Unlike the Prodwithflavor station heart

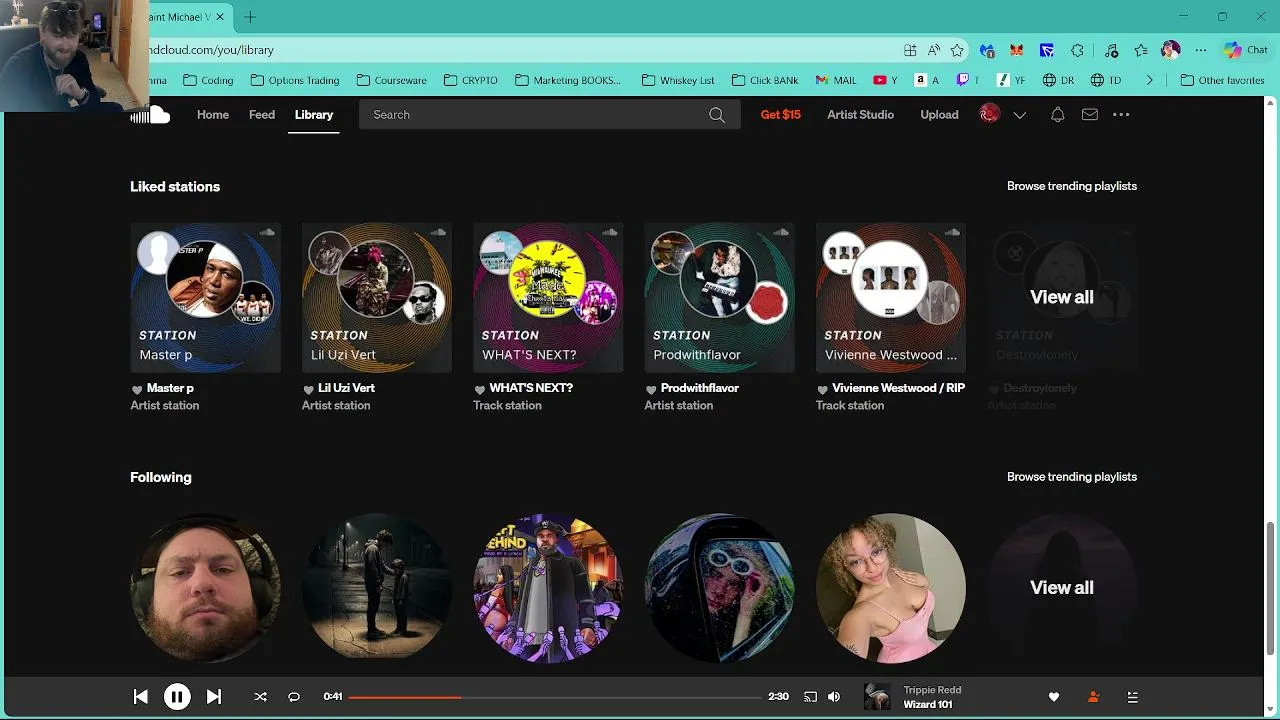[651, 389]
